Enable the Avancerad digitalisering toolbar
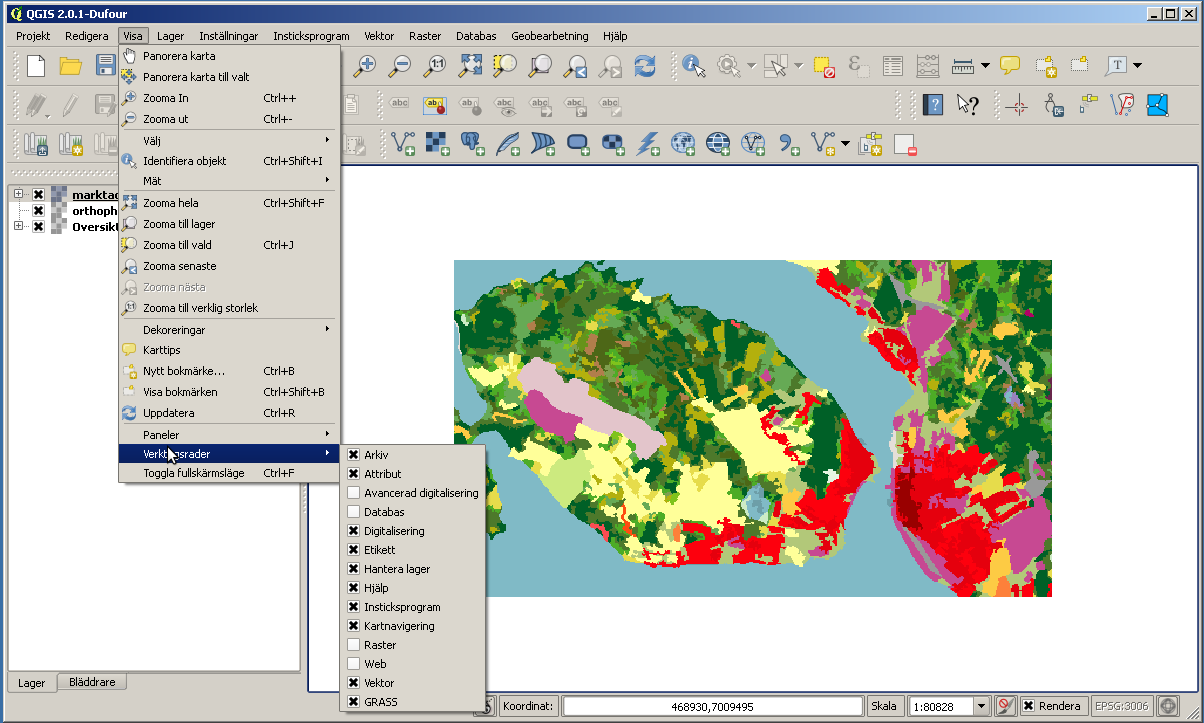This screenshot has width=1204, height=723. tap(353, 493)
